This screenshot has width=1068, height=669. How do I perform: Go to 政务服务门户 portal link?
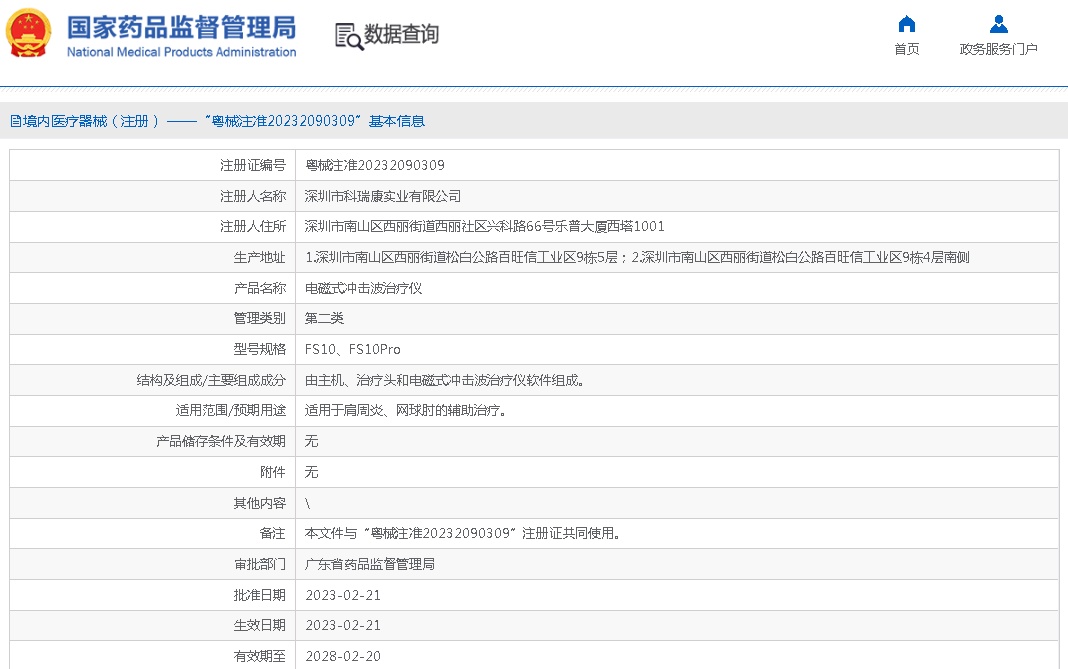998,49
